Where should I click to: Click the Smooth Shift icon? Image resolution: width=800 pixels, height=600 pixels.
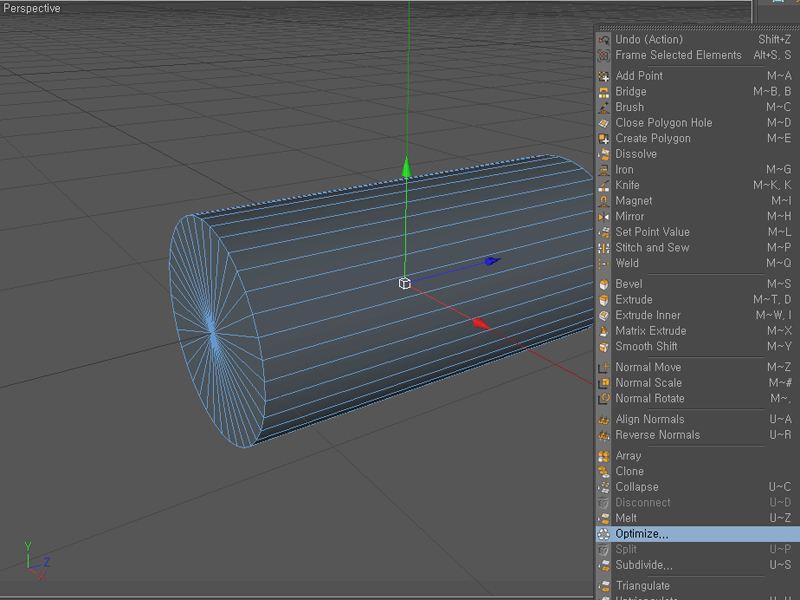click(604, 346)
